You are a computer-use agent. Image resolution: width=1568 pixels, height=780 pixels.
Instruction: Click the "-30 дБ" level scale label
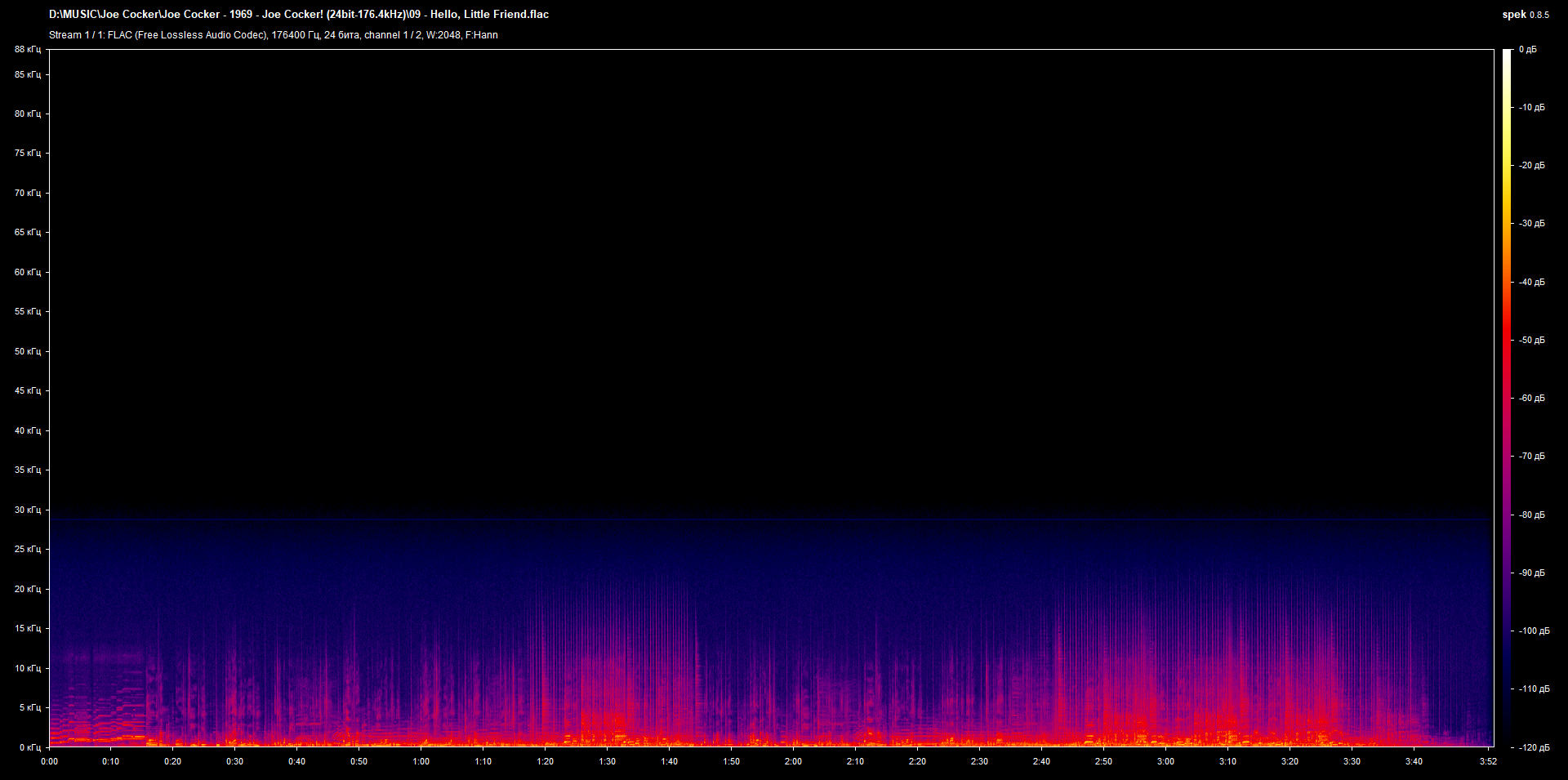[x=1532, y=224]
